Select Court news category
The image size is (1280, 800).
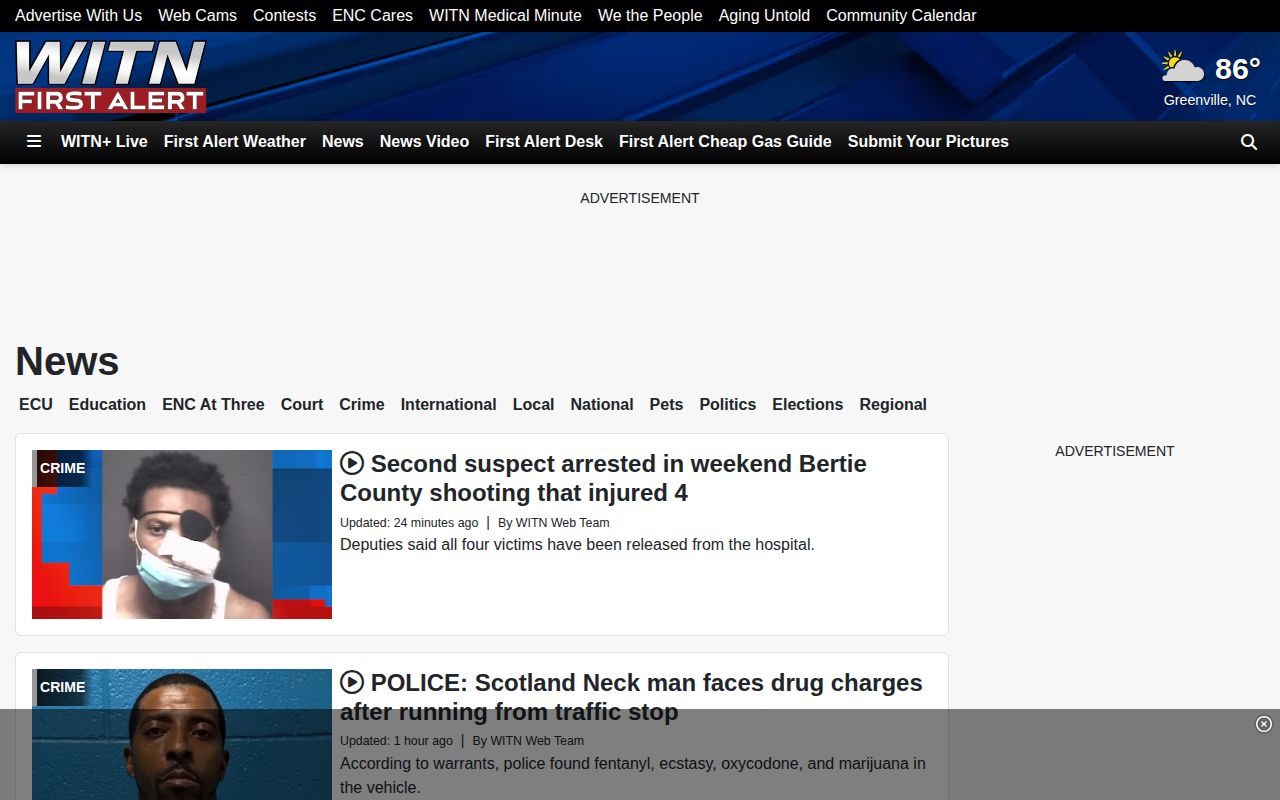(302, 404)
